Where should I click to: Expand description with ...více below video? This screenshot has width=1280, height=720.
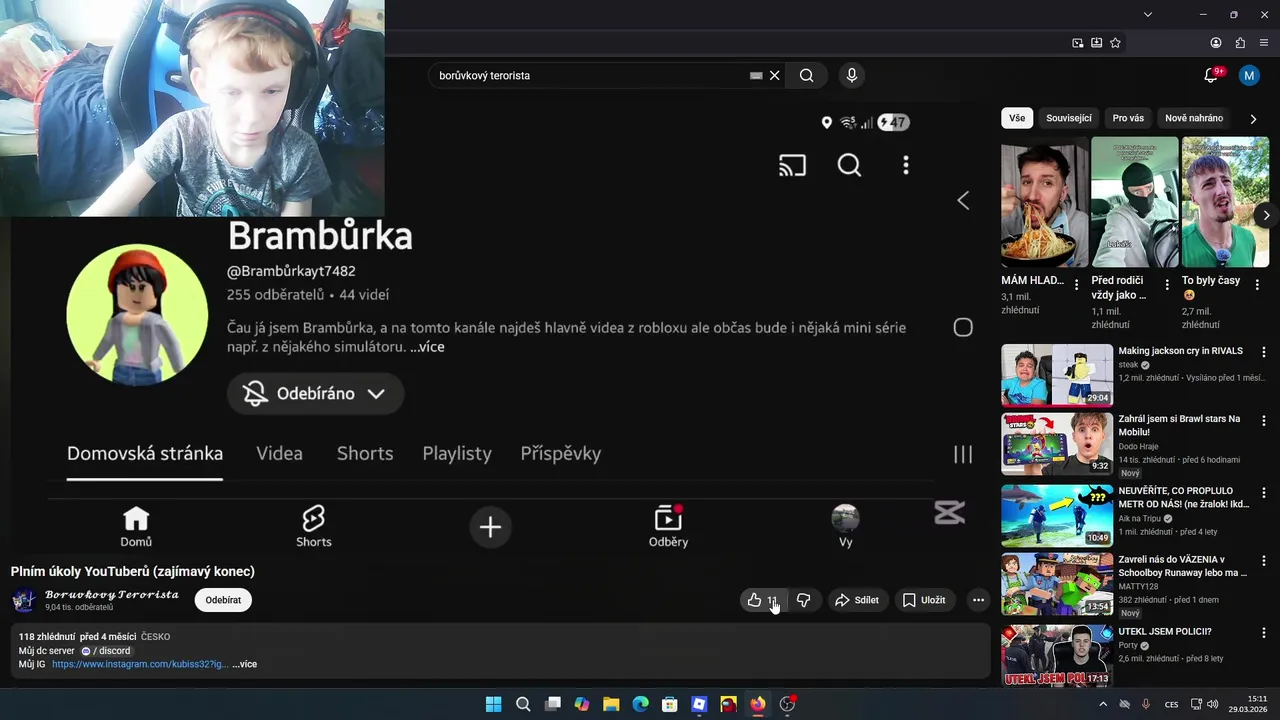pyautogui.click(x=245, y=664)
